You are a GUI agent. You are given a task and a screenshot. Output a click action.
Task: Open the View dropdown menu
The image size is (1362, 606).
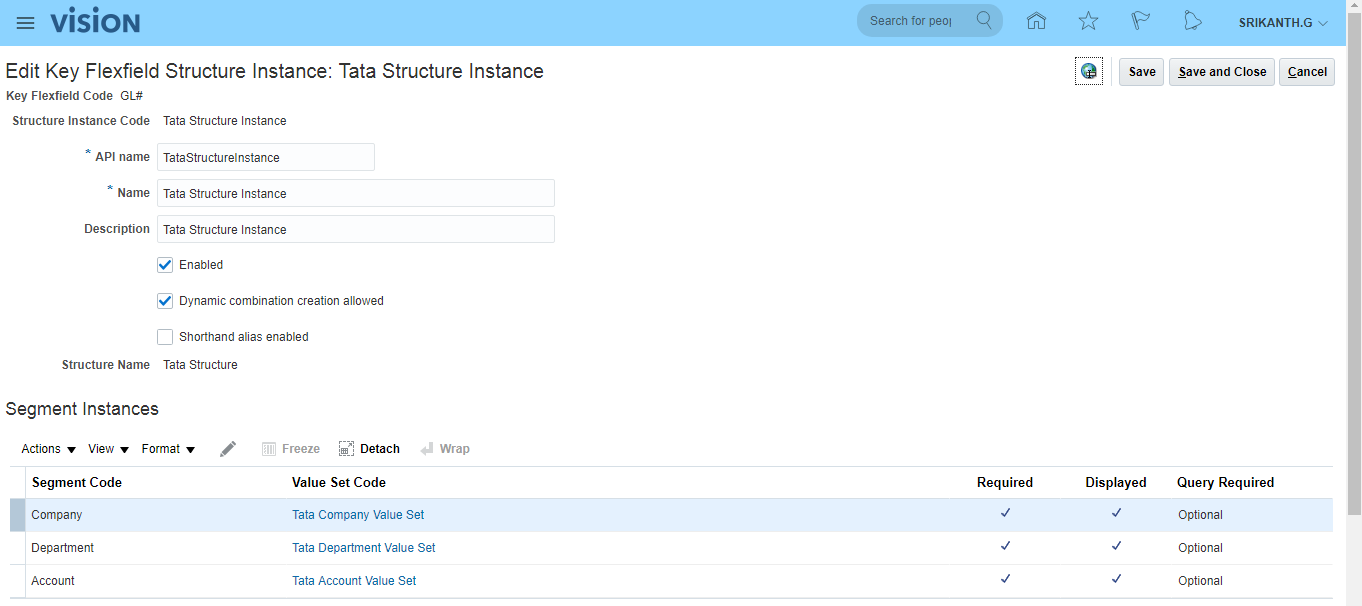tap(109, 449)
